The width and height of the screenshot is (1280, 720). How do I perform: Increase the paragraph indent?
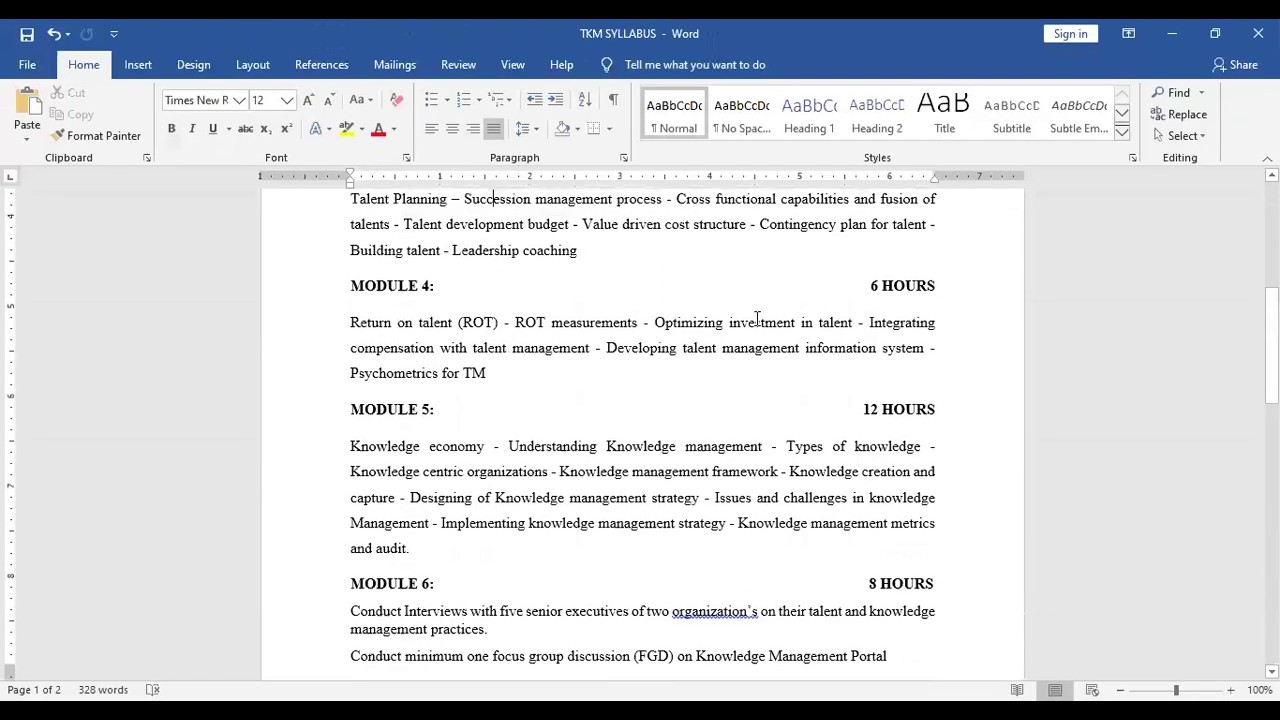pos(555,100)
